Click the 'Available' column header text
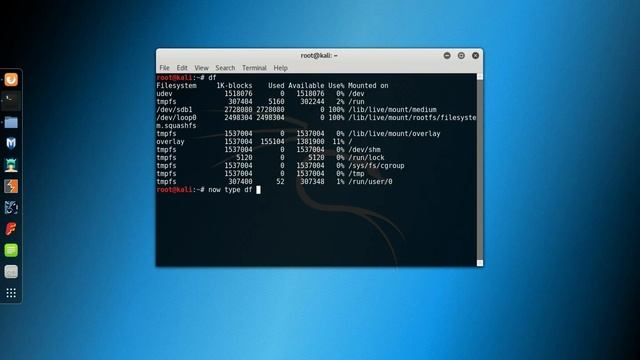 (306, 86)
